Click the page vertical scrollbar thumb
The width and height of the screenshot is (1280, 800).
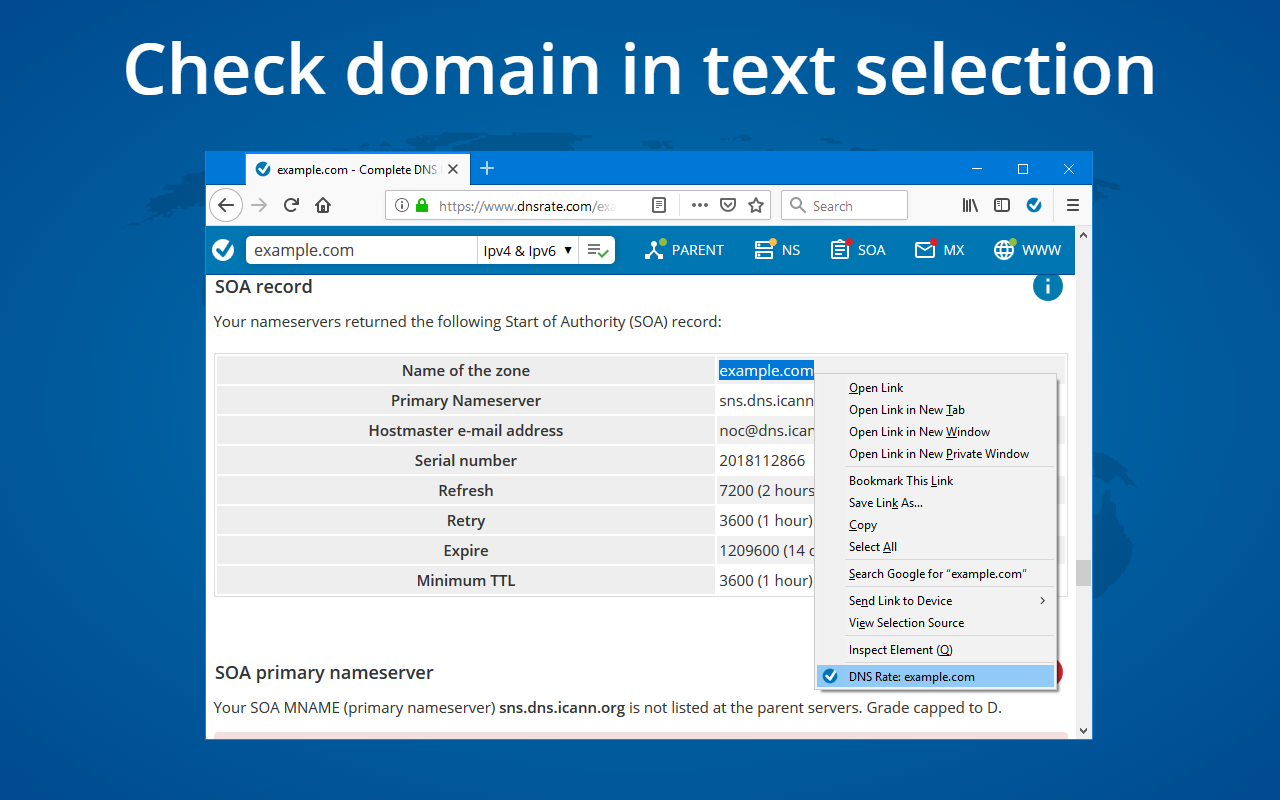[x=1083, y=573]
